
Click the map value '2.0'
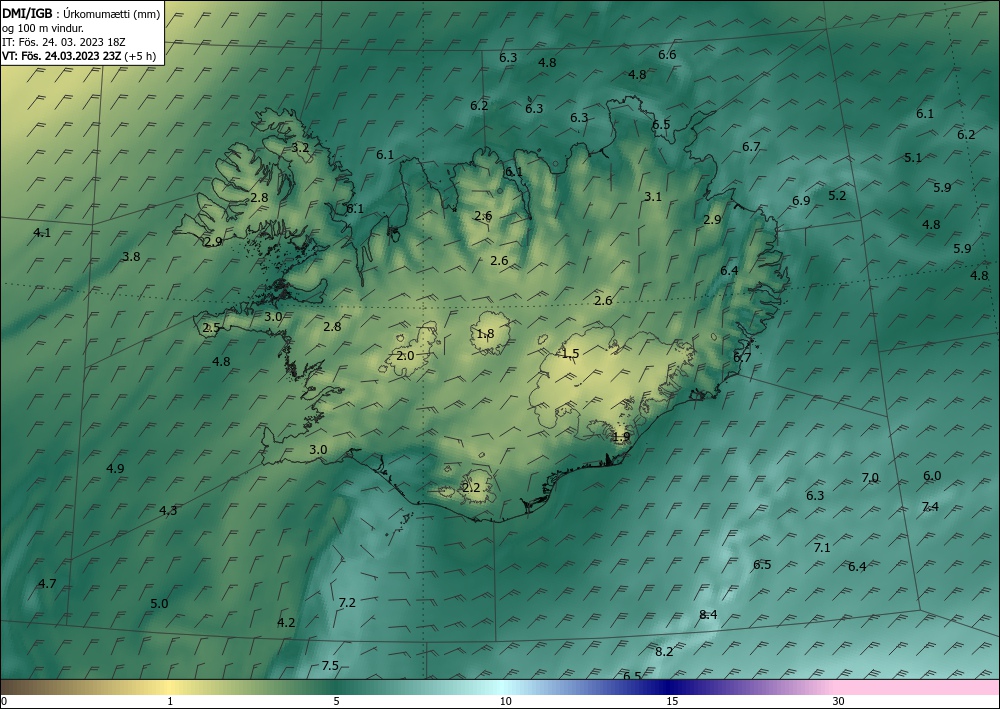[406, 356]
